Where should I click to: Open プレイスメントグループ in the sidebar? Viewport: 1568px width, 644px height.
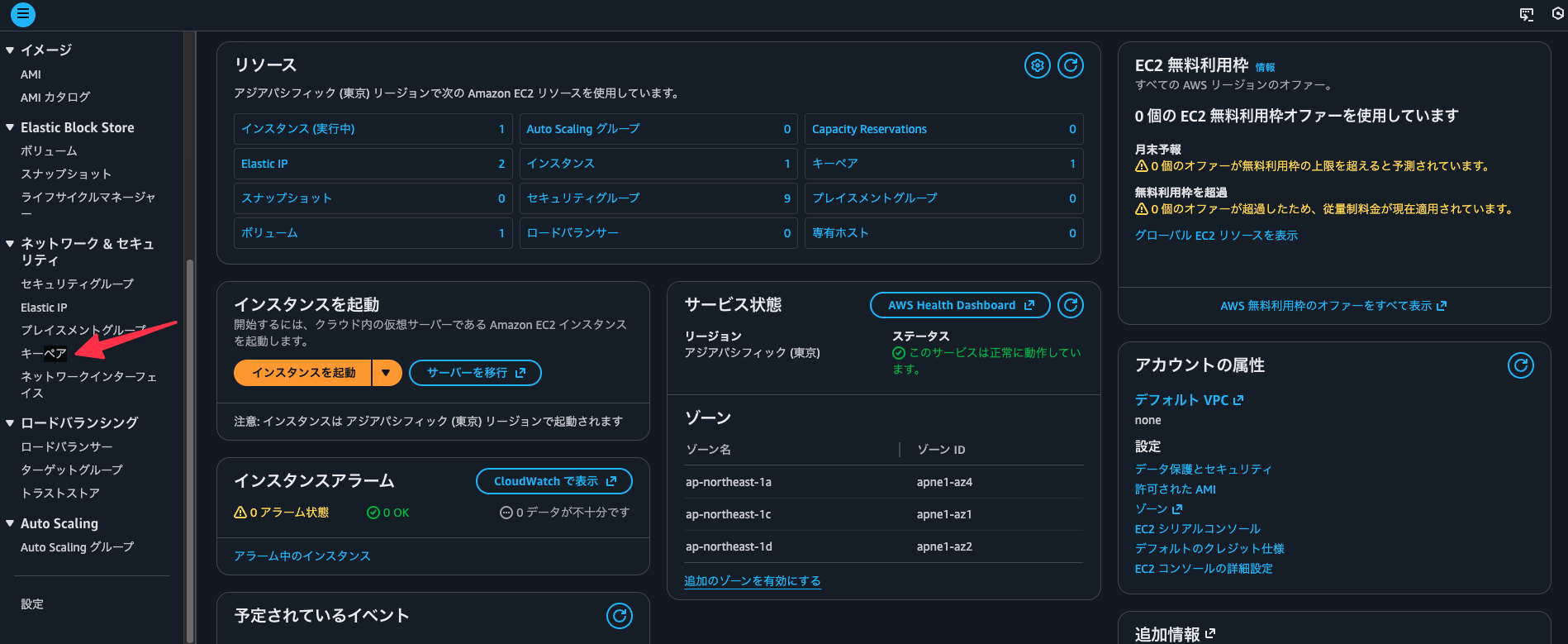point(83,331)
